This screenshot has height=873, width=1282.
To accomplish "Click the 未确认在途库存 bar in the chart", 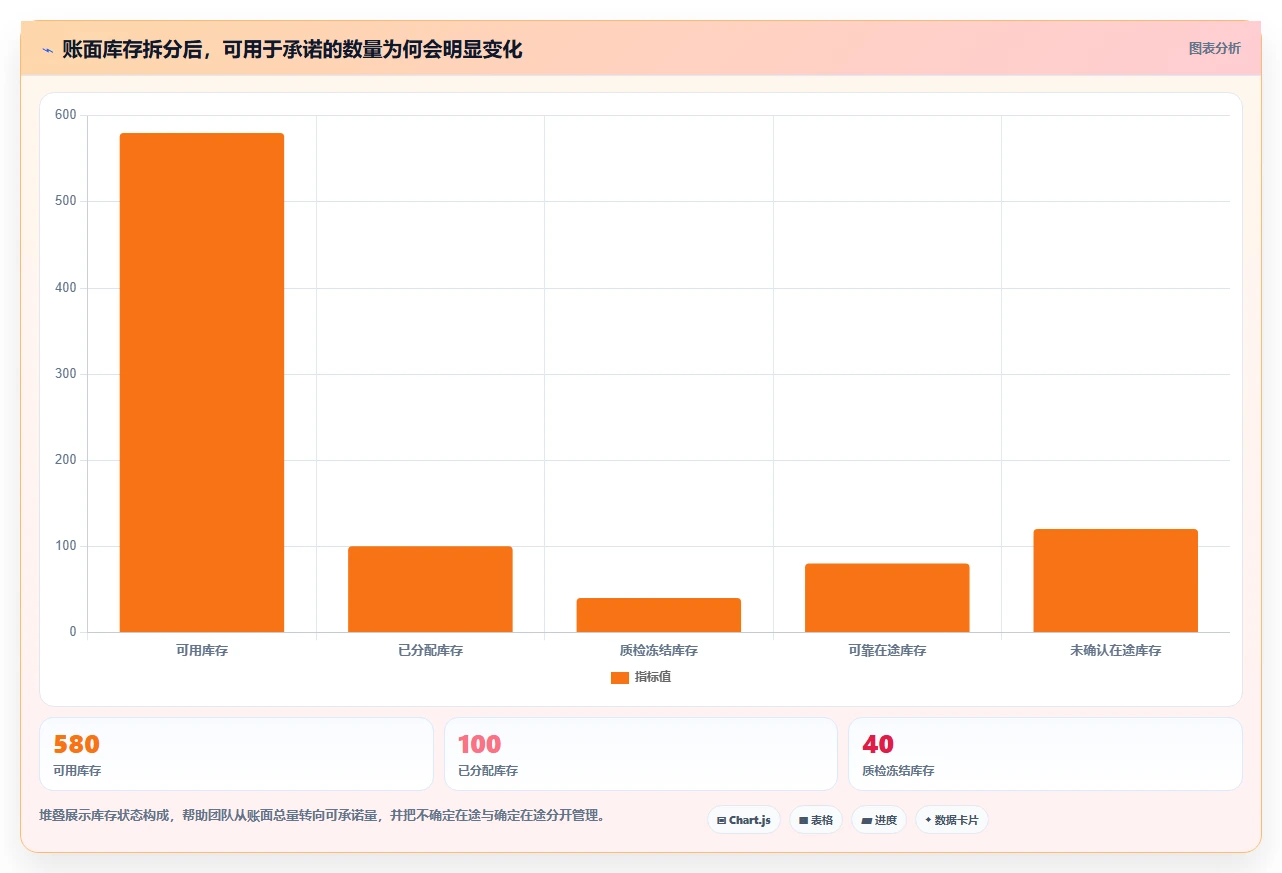I will [x=1115, y=581].
